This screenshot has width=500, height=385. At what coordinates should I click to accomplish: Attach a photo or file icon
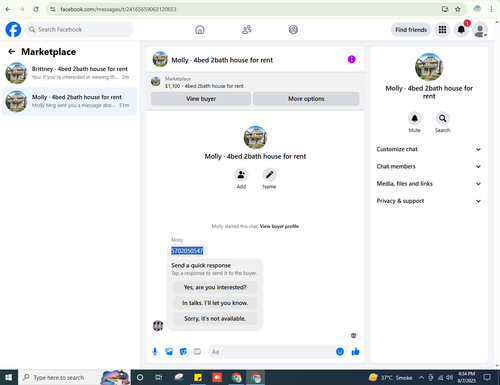pyautogui.click(x=169, y=352)
